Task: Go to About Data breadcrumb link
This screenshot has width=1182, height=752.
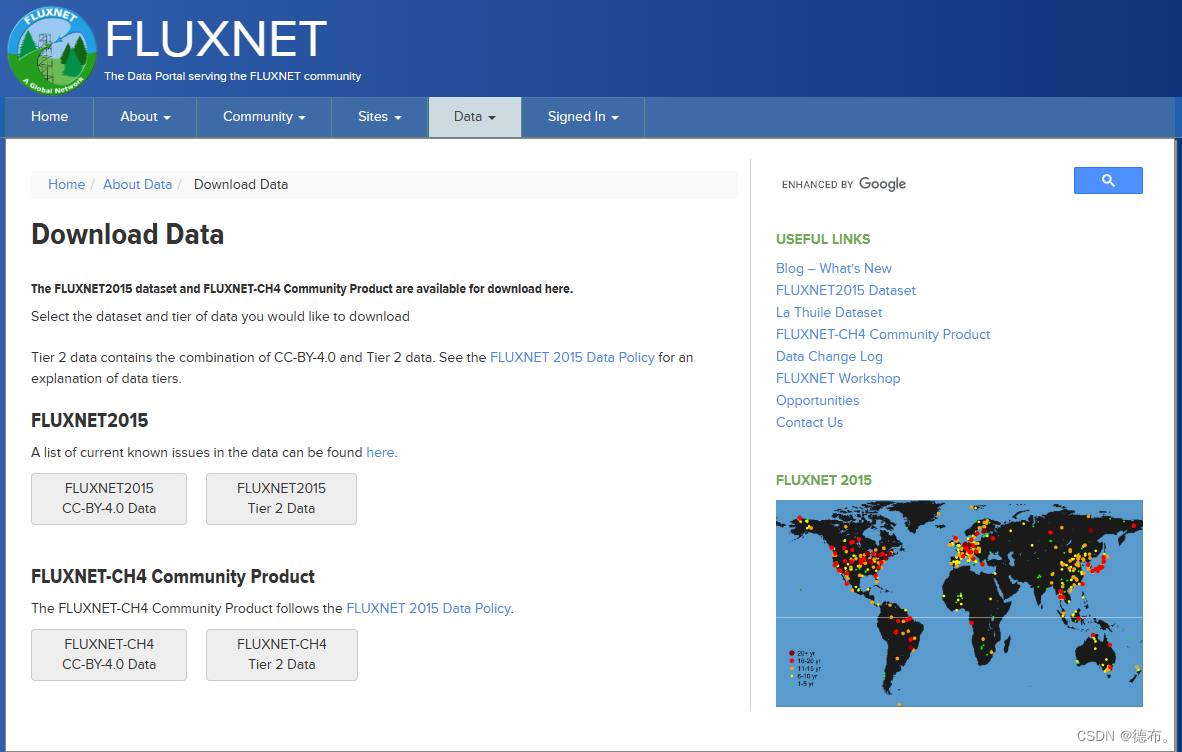Action: click(137, 185)
